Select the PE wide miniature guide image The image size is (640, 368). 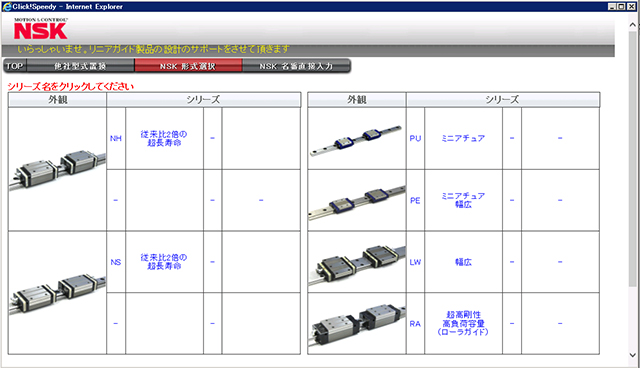(x=357, y=200)
